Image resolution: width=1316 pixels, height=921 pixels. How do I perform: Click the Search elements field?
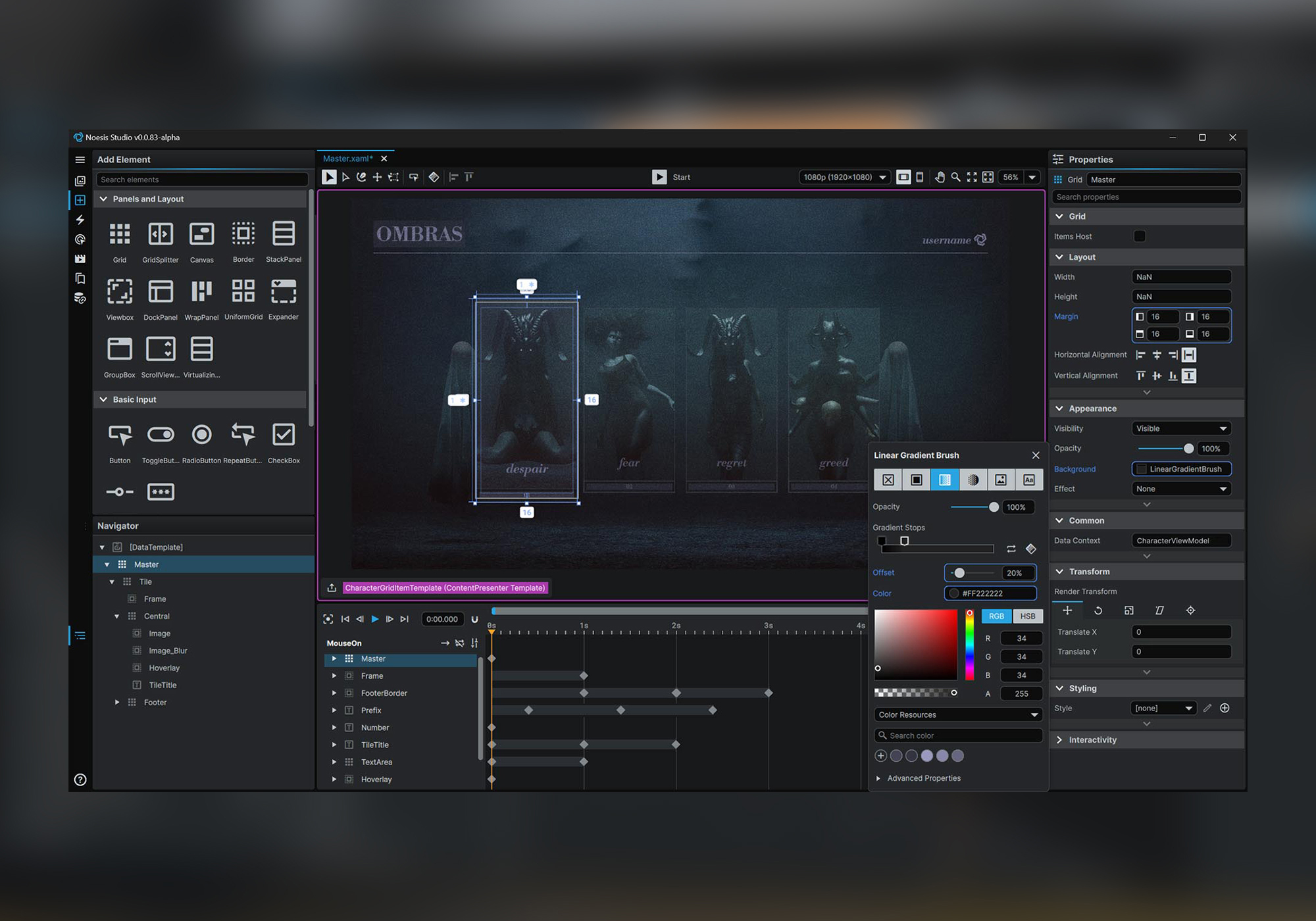pos(201,180)
